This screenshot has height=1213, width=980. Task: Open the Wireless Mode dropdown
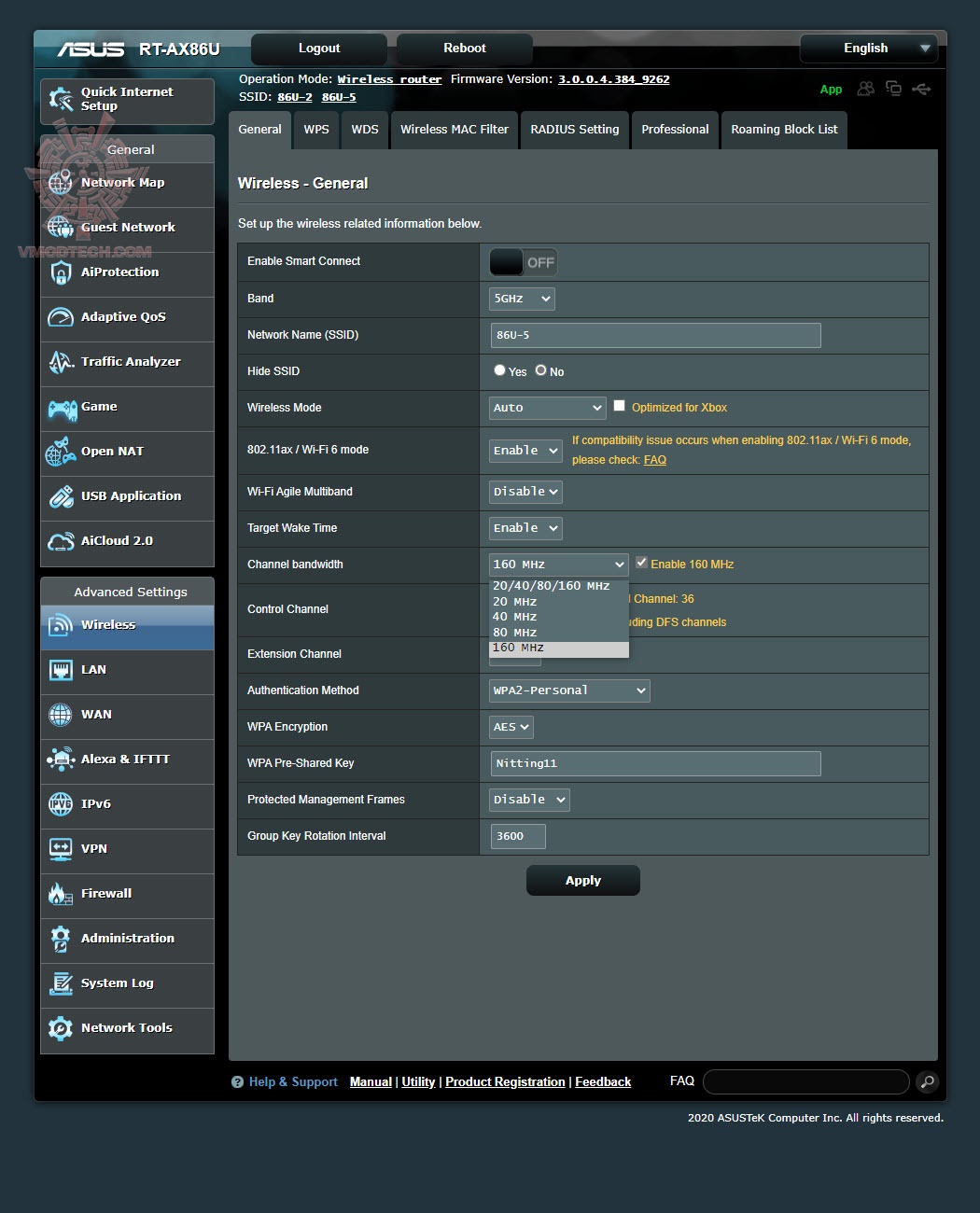[548, 408]
